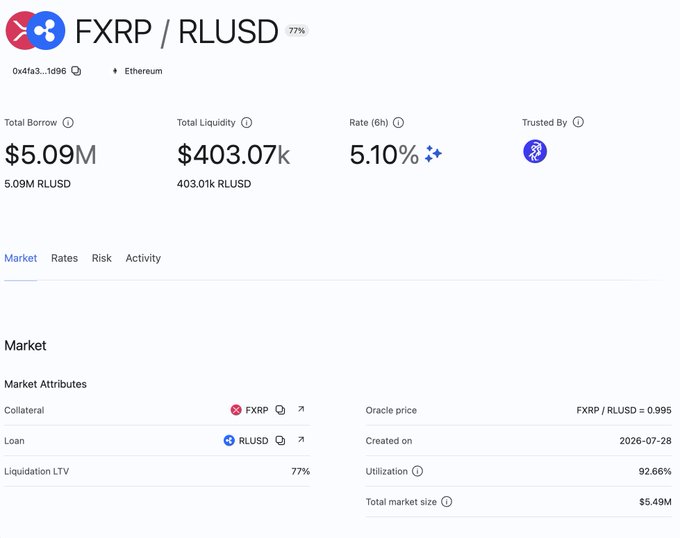Click the FXRP / RLUSD page title

(177, 32)
